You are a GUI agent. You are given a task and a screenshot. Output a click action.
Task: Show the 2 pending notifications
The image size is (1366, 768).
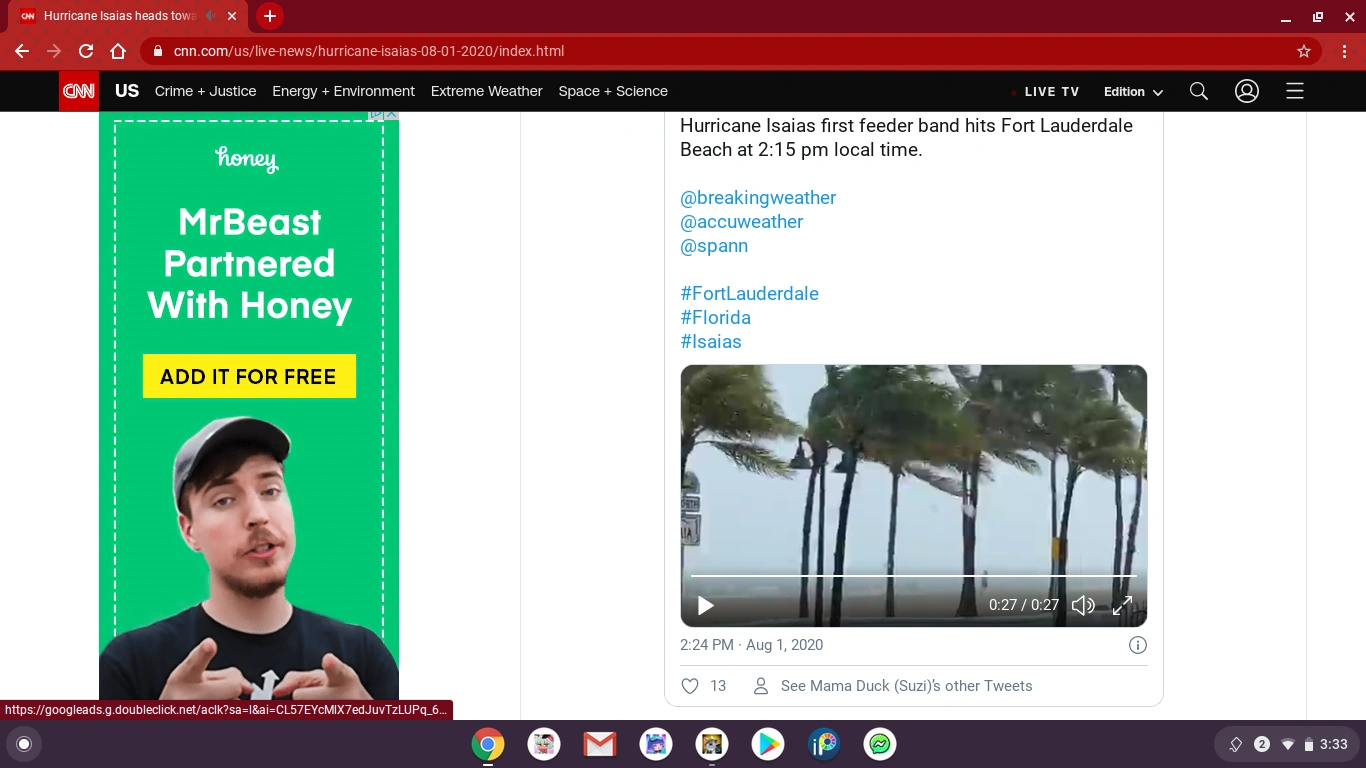(1262, 744)
